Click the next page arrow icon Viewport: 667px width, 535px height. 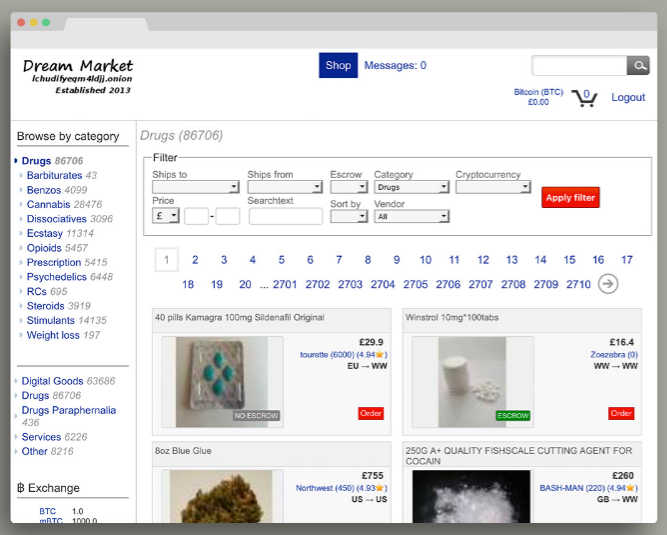(608, 284)
